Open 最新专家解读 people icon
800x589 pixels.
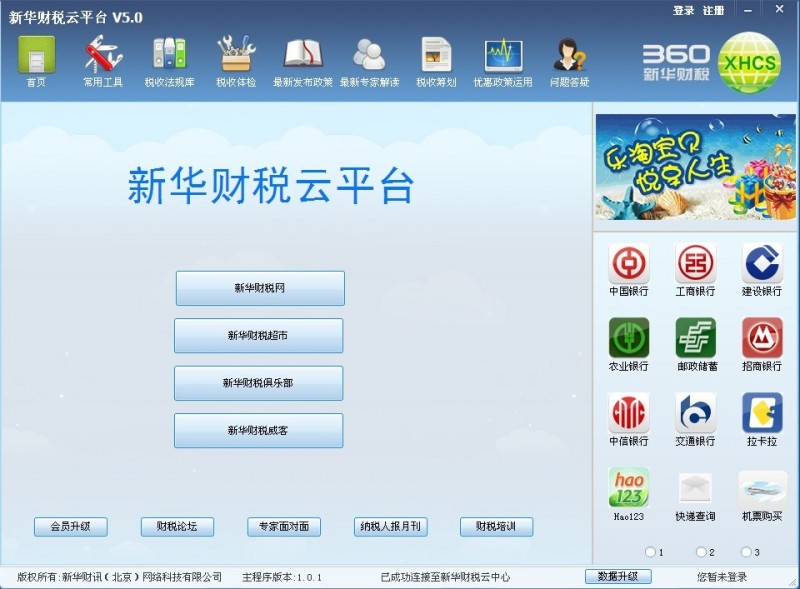pyautogui.click(x=369, y=54)
